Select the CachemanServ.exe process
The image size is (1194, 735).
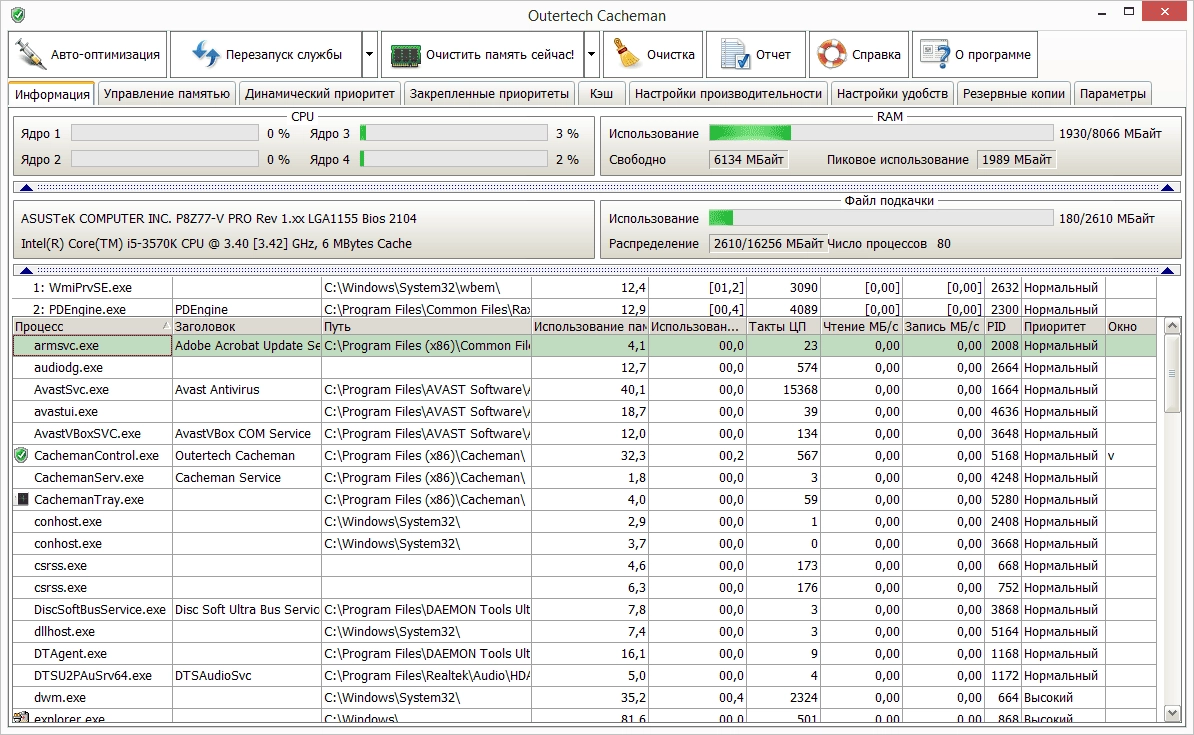click(x=584, y=478)
